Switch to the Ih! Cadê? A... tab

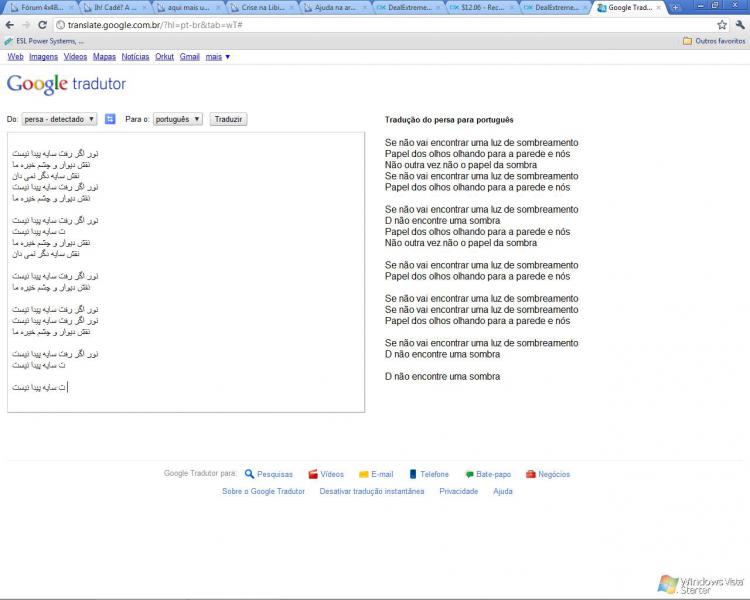pyautogui.click(x=114, y=8)
